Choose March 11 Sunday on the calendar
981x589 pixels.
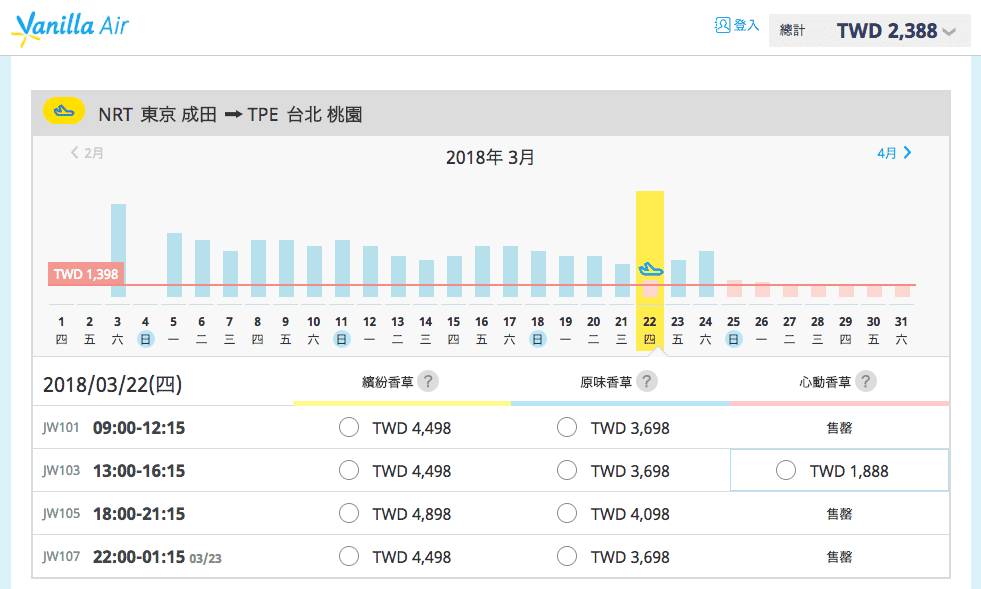point(342,330)
